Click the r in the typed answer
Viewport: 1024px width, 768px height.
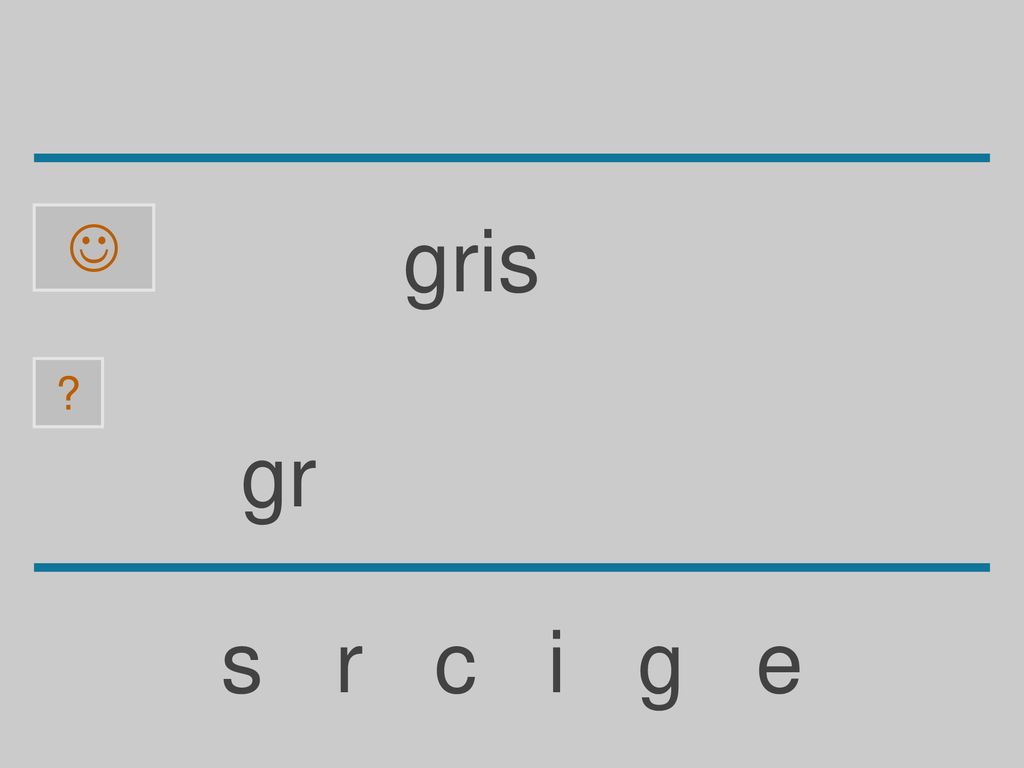[x=304, y=481]
